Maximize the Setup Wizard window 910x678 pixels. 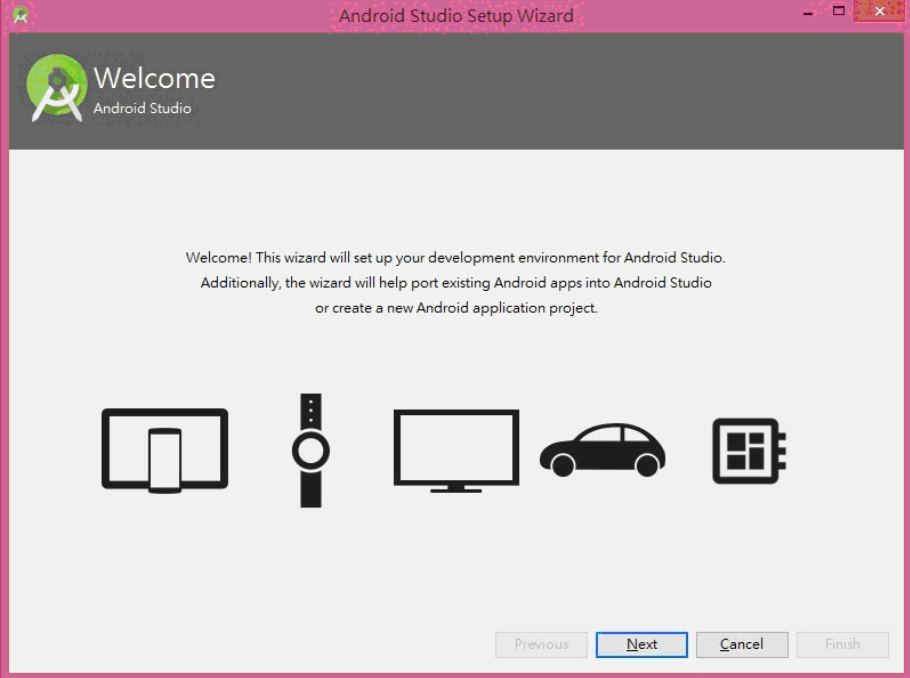click(x=838, y=11)
